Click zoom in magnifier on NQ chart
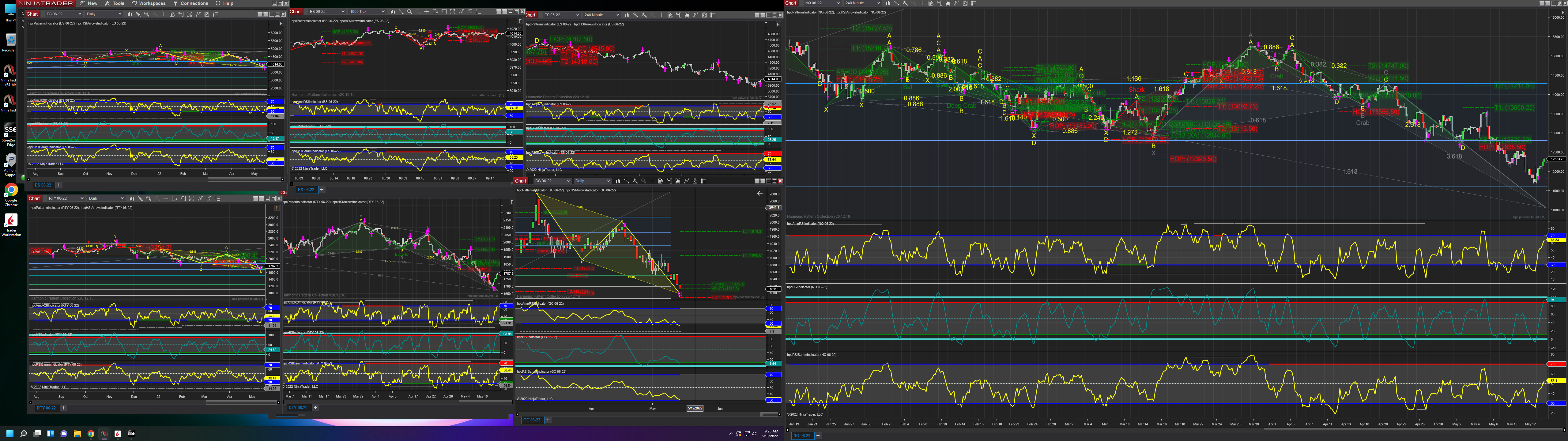 pos(905,3)
